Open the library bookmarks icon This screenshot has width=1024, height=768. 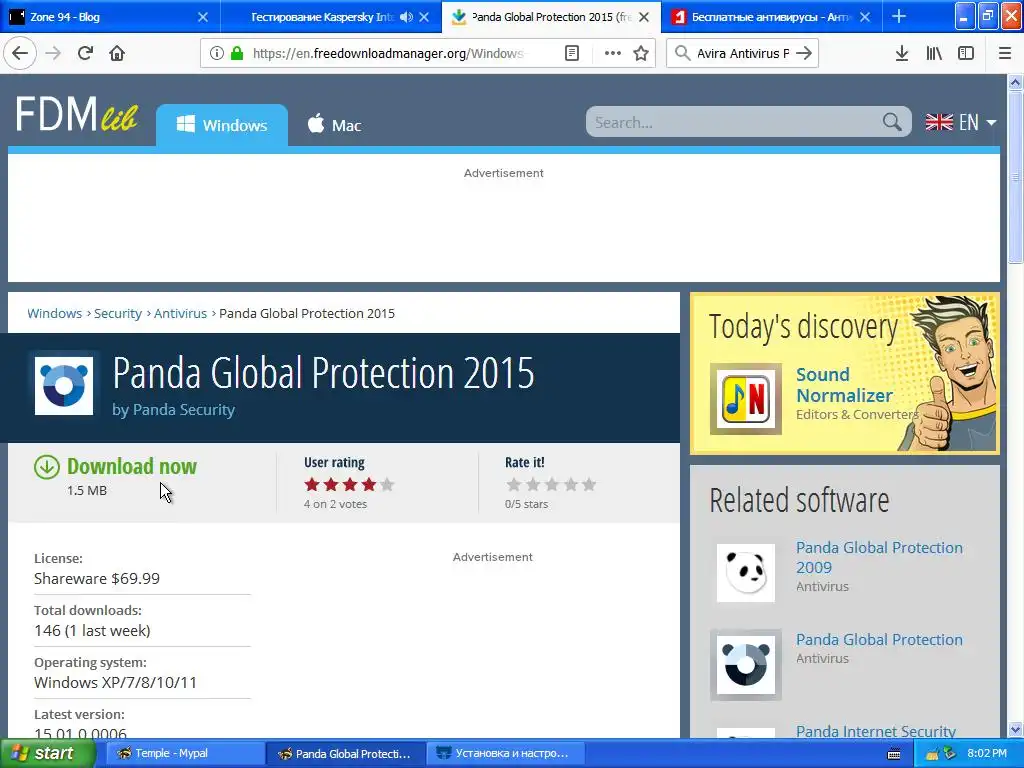click(x=934, y=54)
